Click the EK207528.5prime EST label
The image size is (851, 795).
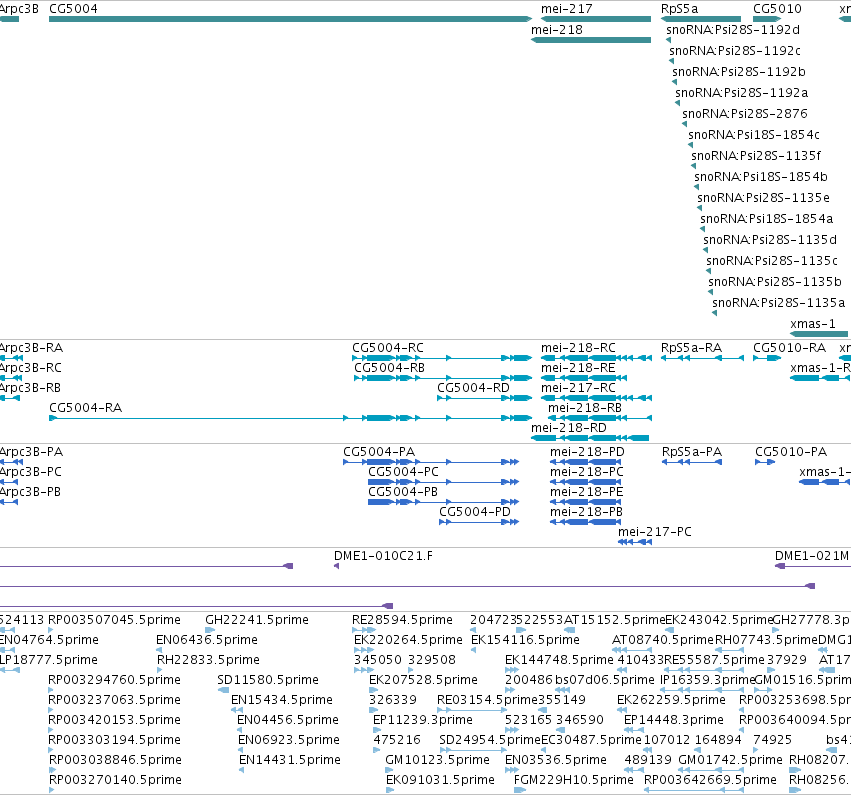click(423, 680)
